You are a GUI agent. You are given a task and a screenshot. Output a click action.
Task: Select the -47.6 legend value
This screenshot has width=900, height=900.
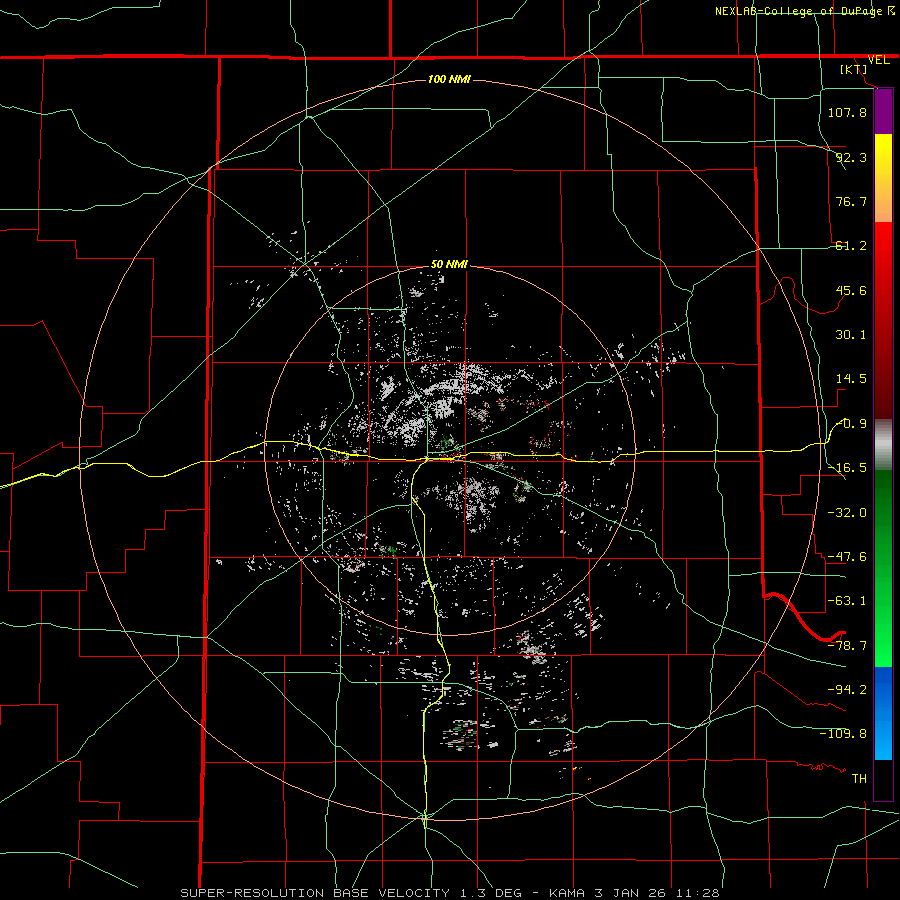coord(847,557)
